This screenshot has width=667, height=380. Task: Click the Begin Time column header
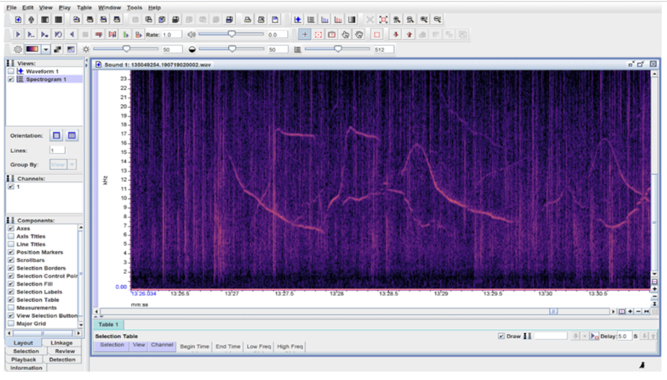pyautogui.click(x=194, y=346)
